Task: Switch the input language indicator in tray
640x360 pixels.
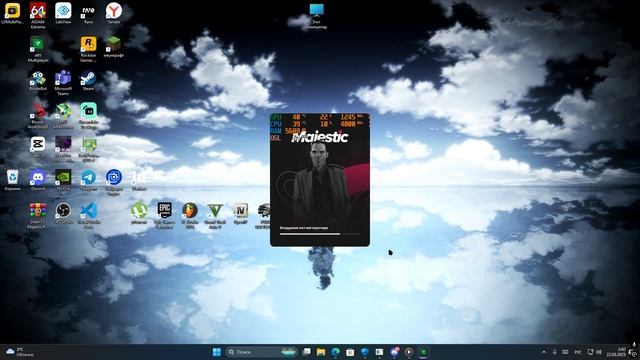Action: 578,352
